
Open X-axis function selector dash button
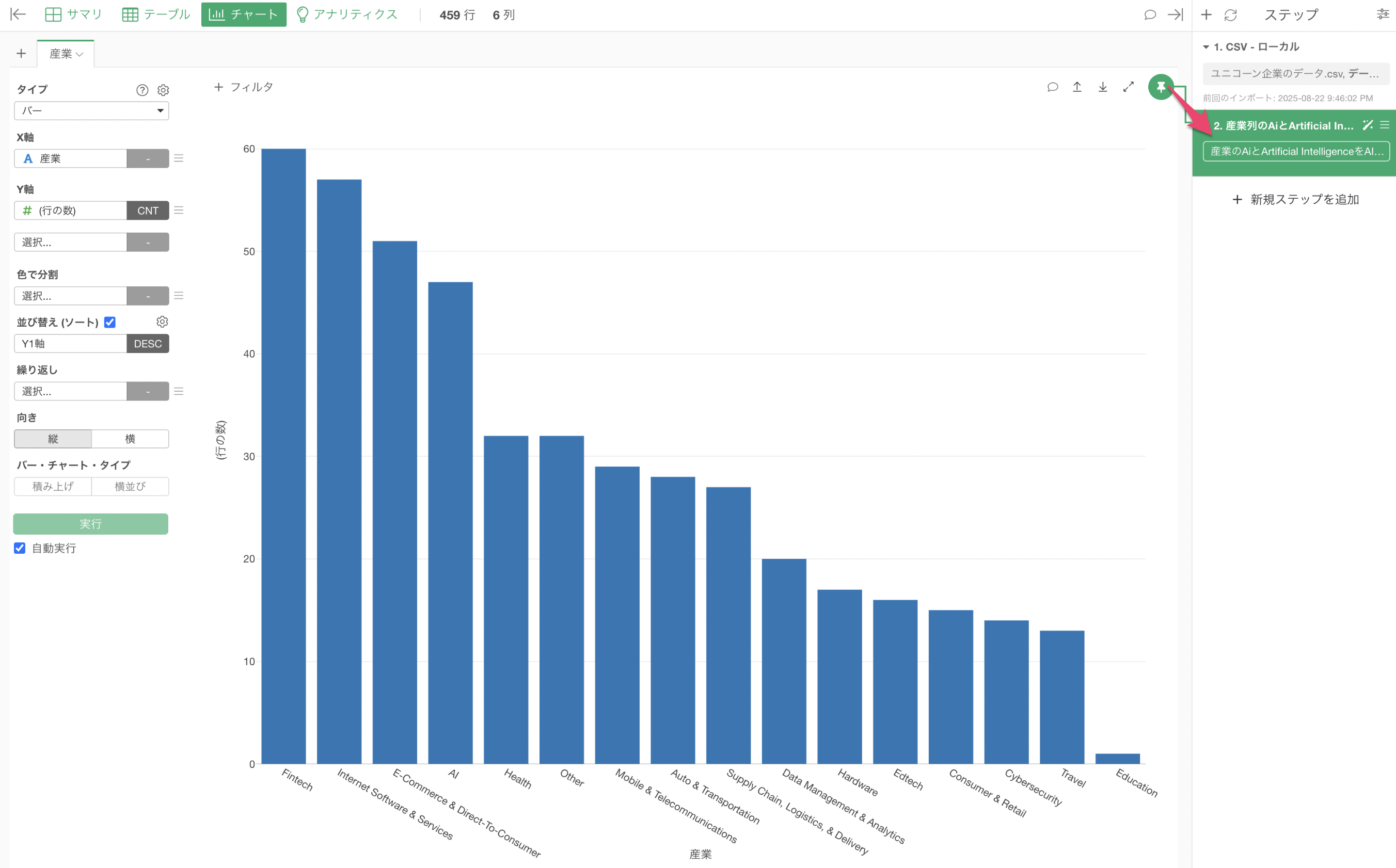click(x=148, y=158)
